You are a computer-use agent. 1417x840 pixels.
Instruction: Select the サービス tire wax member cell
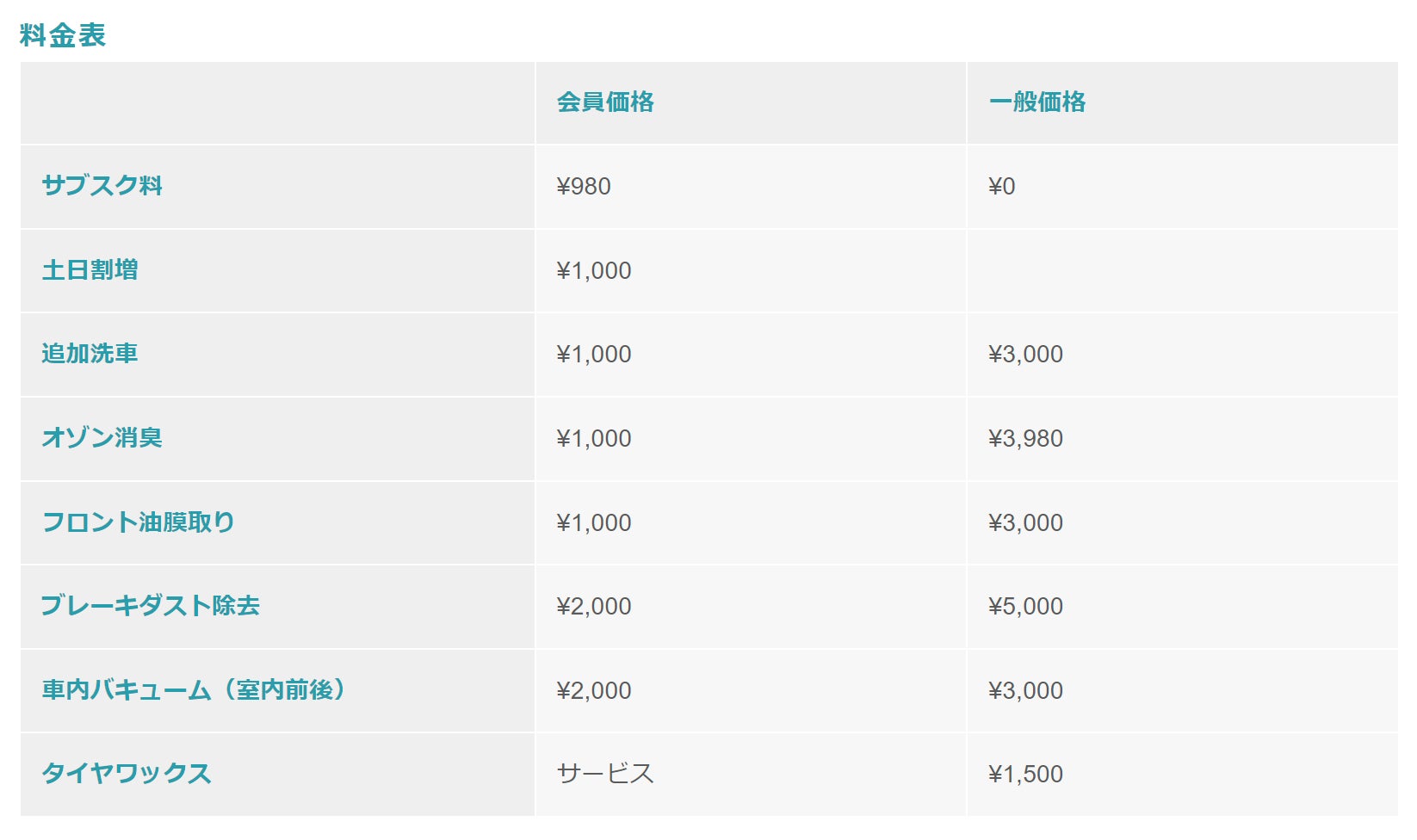click(x=605, y=774)
